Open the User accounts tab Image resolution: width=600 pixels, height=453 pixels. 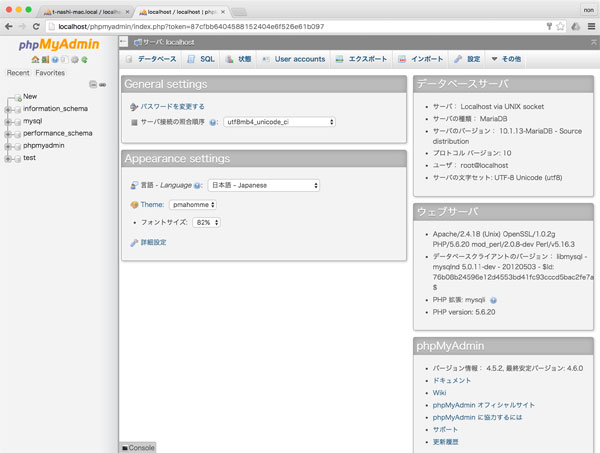[x=293, y=59]
